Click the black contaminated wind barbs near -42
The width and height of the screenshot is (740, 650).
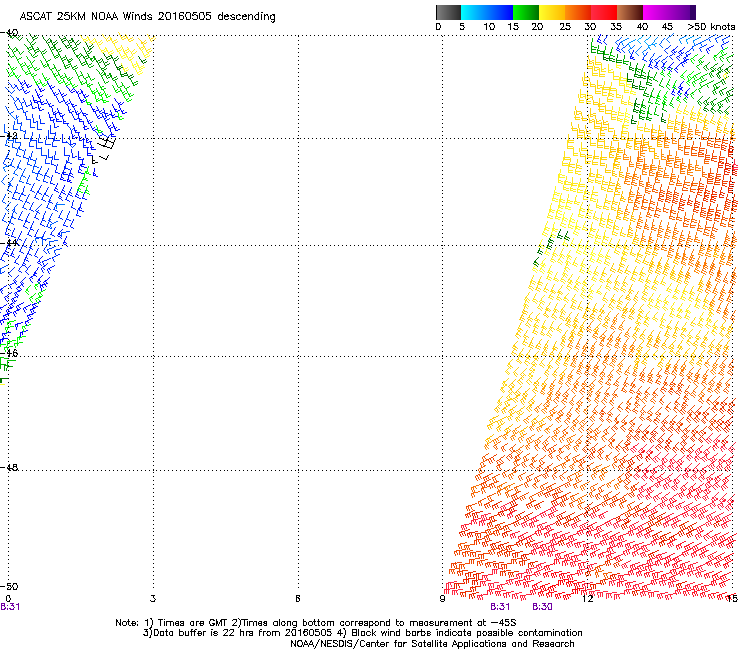coord(103,149)
